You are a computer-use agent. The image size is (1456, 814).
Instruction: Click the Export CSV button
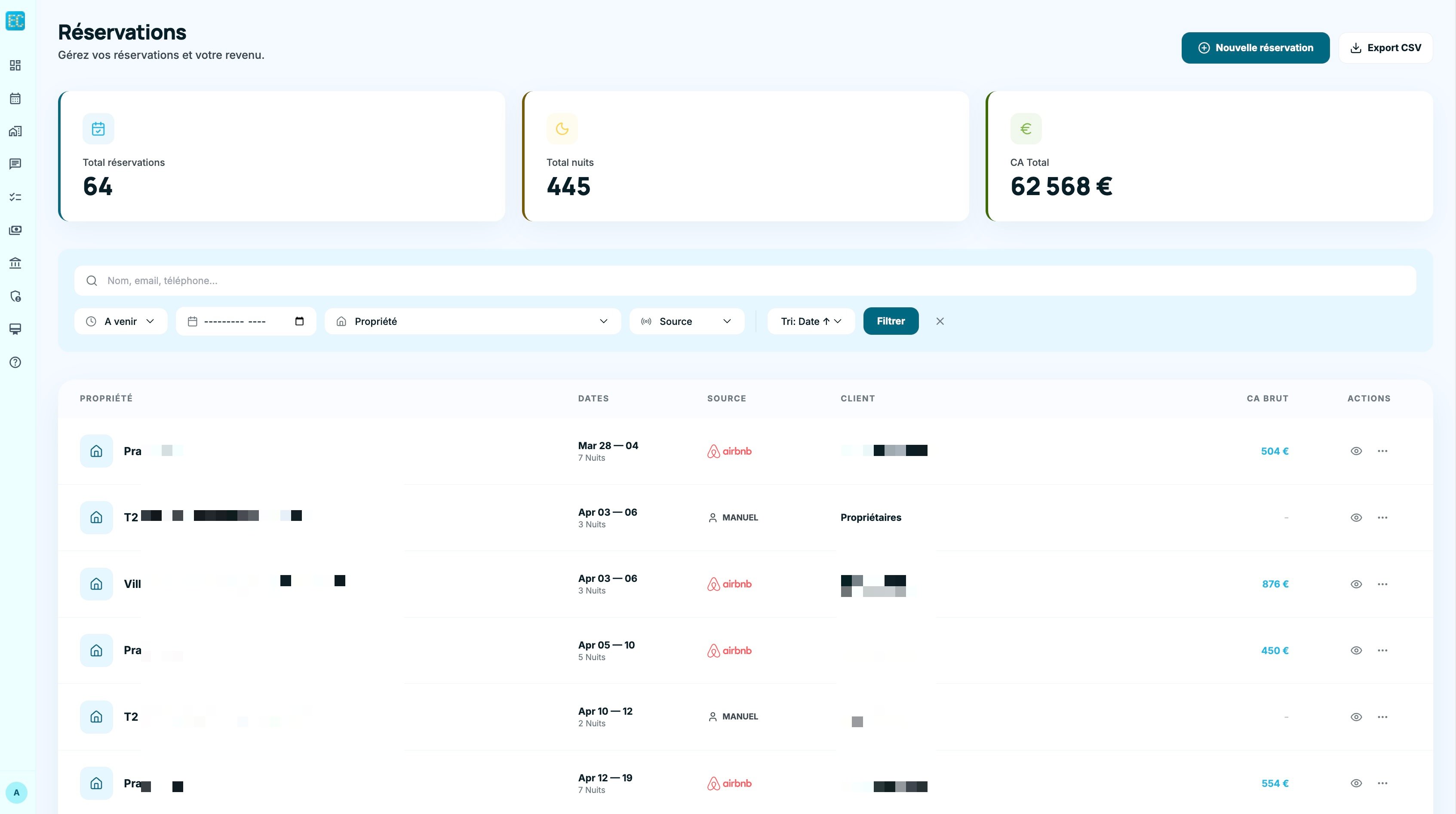click(x=1385, y=48)
